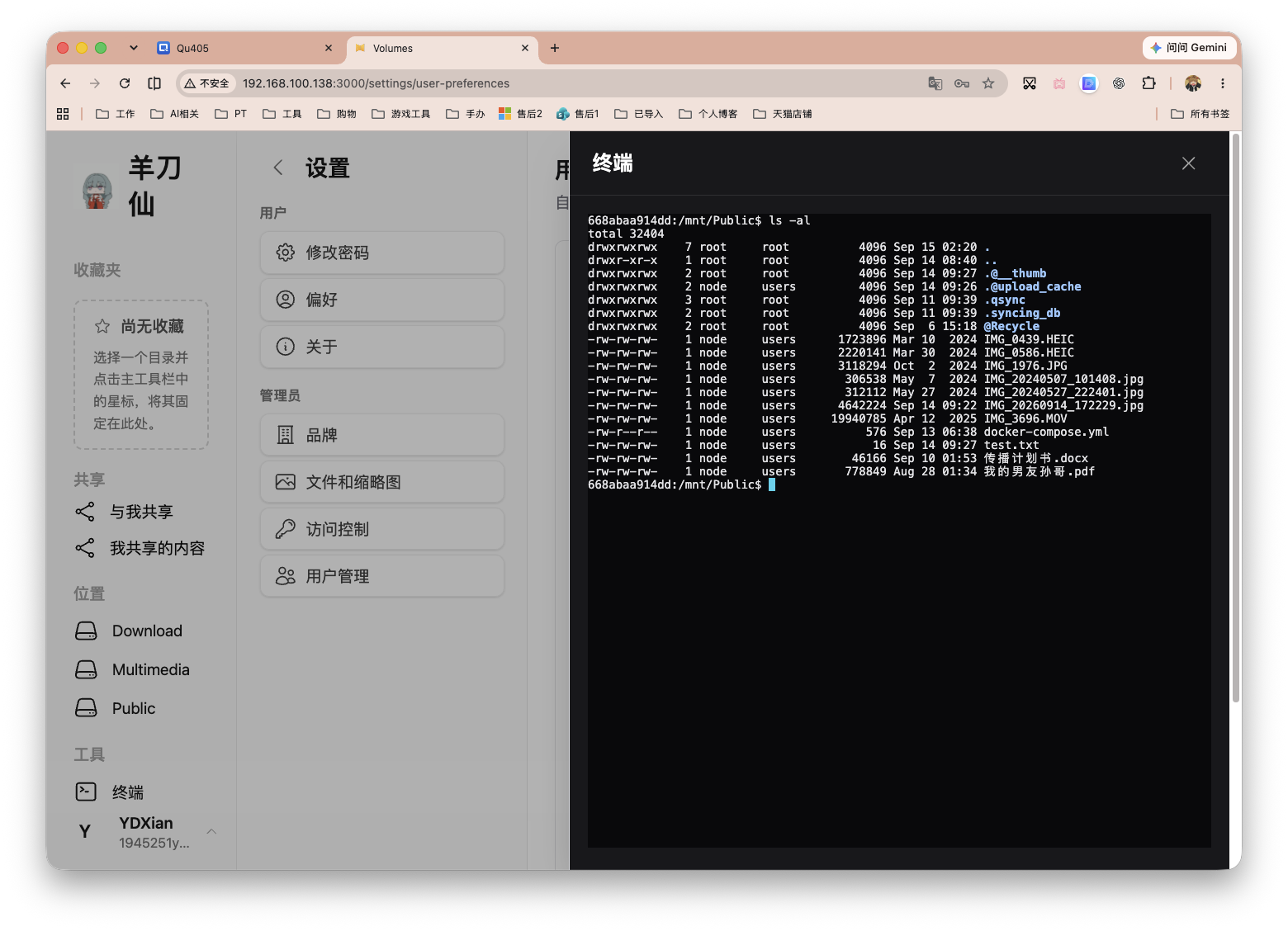Select the Volumes browser tab
The height and width of the screenshot is (931, 1288).
coord(442,48)
